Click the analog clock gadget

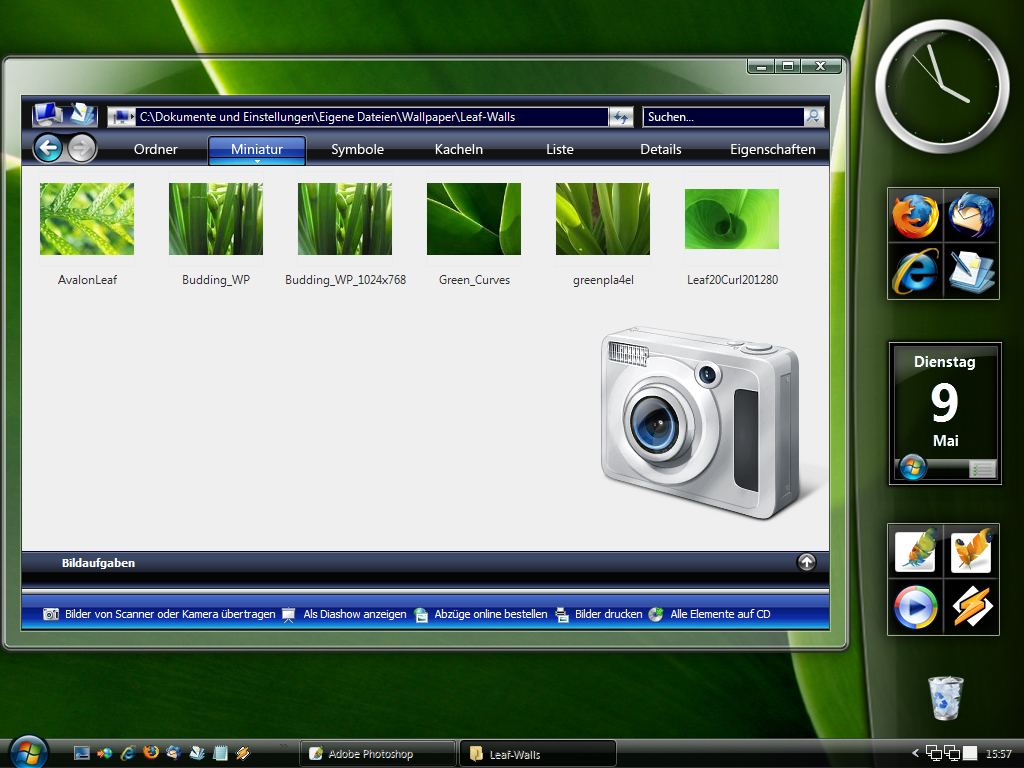942,87
